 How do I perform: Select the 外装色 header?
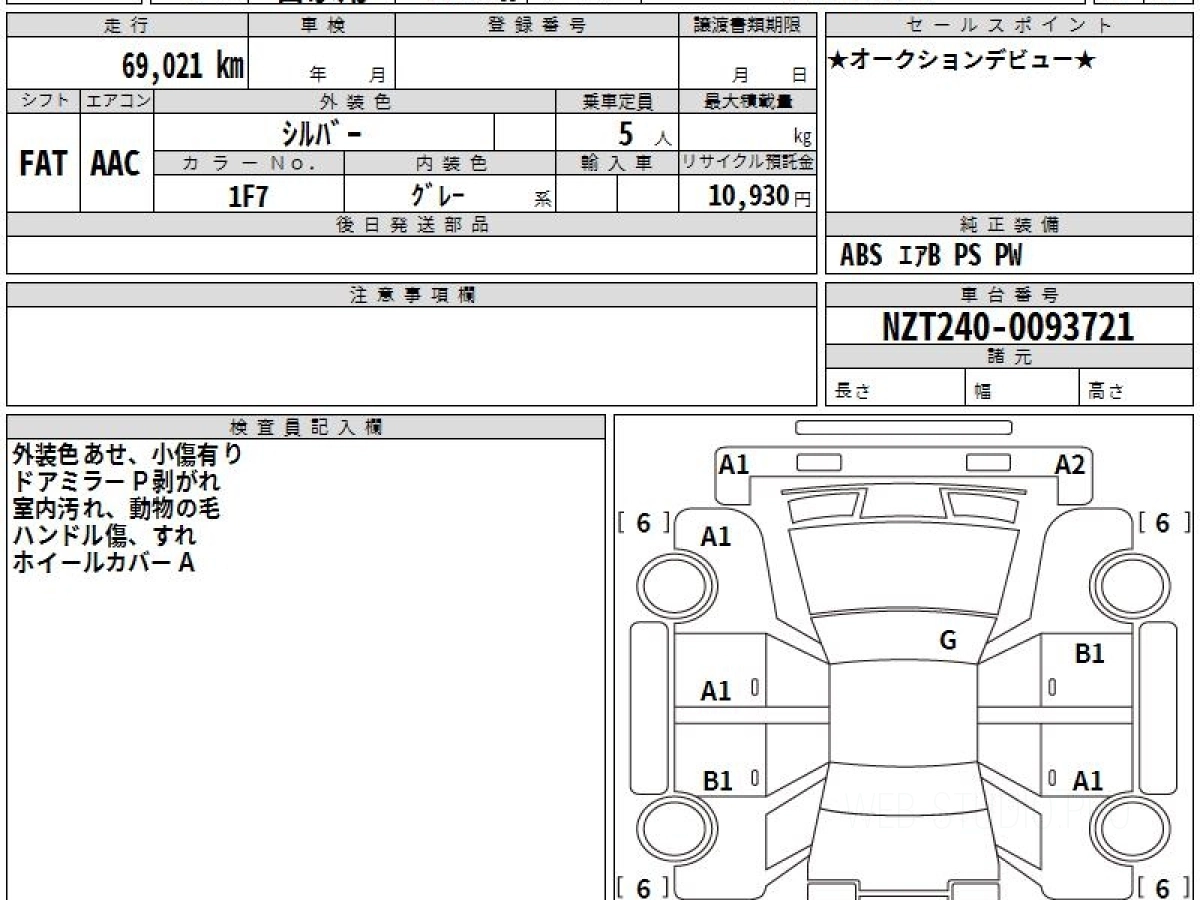(x=355, y=101)
